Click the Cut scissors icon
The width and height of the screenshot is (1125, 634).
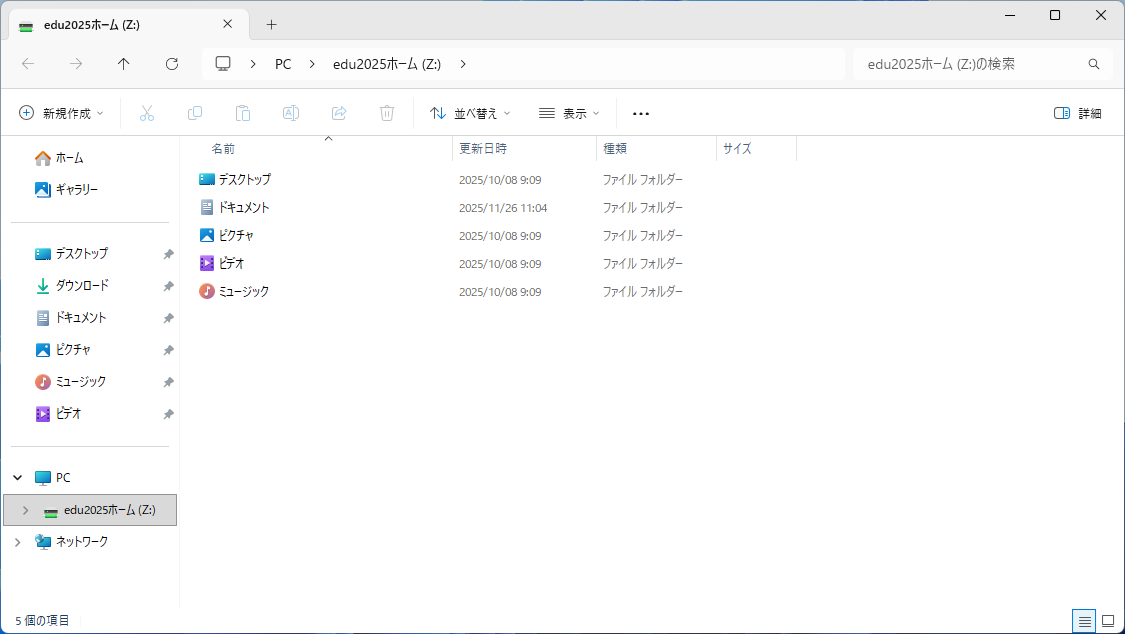point(147,113)
